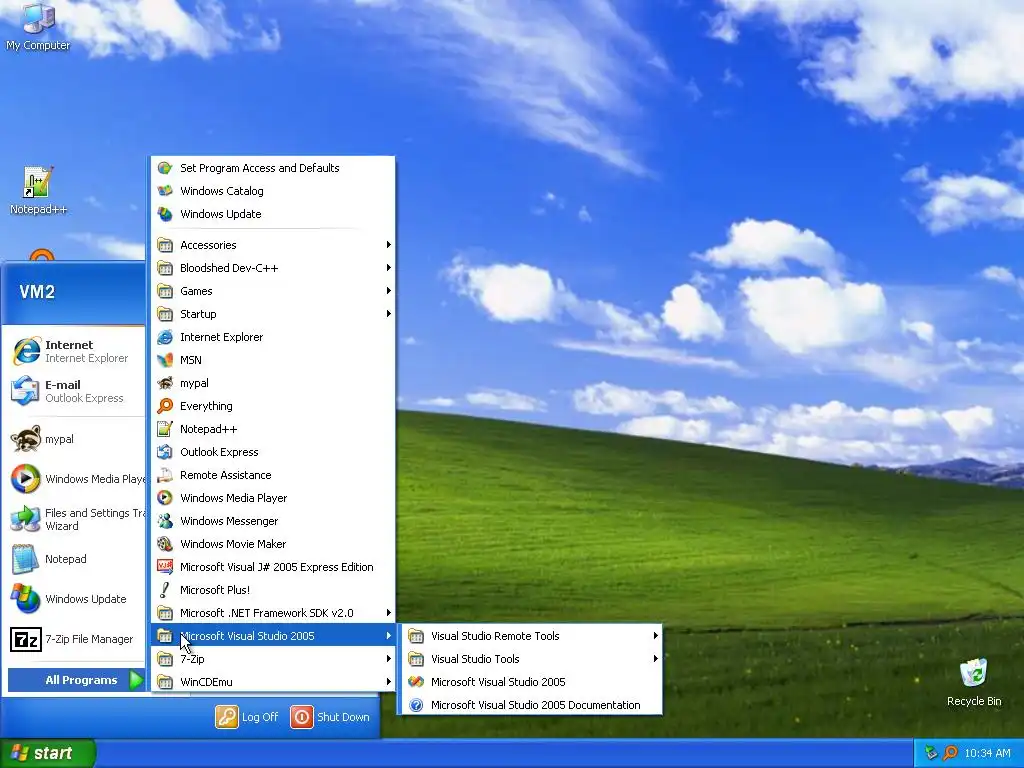This screenshot has width=1024, height=768.
Task: Click the Everything magnifier tray icon
Action: 951,753
